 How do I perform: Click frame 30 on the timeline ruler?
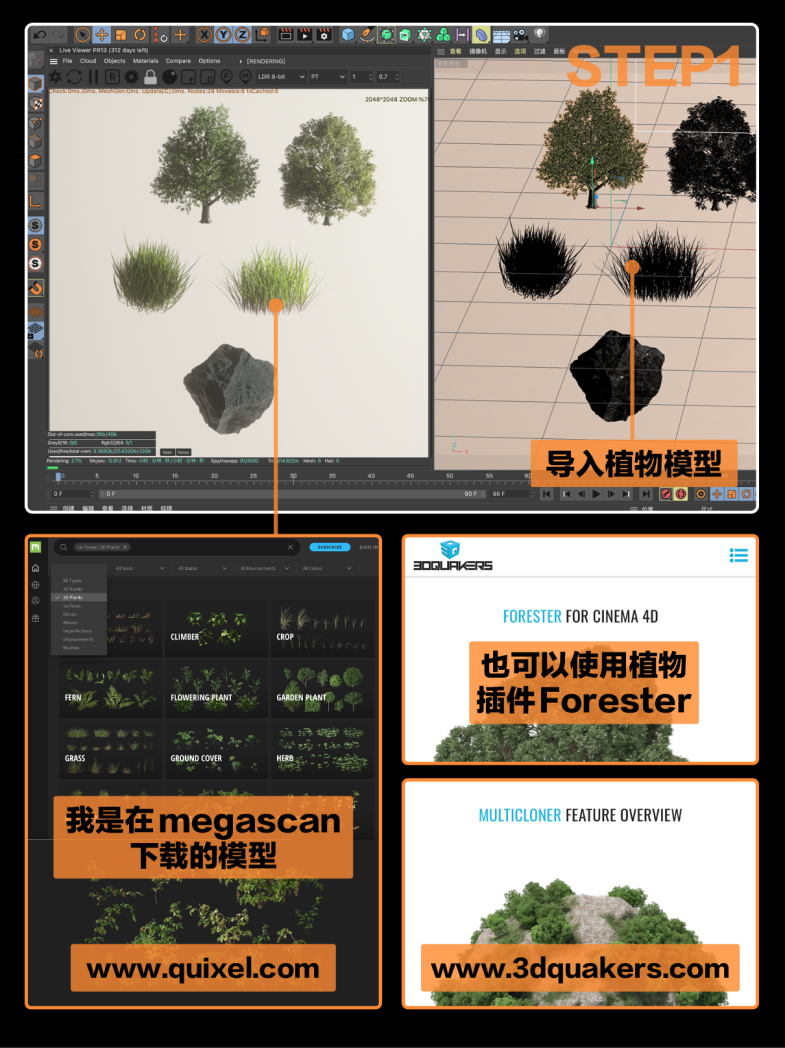(293, 477)
